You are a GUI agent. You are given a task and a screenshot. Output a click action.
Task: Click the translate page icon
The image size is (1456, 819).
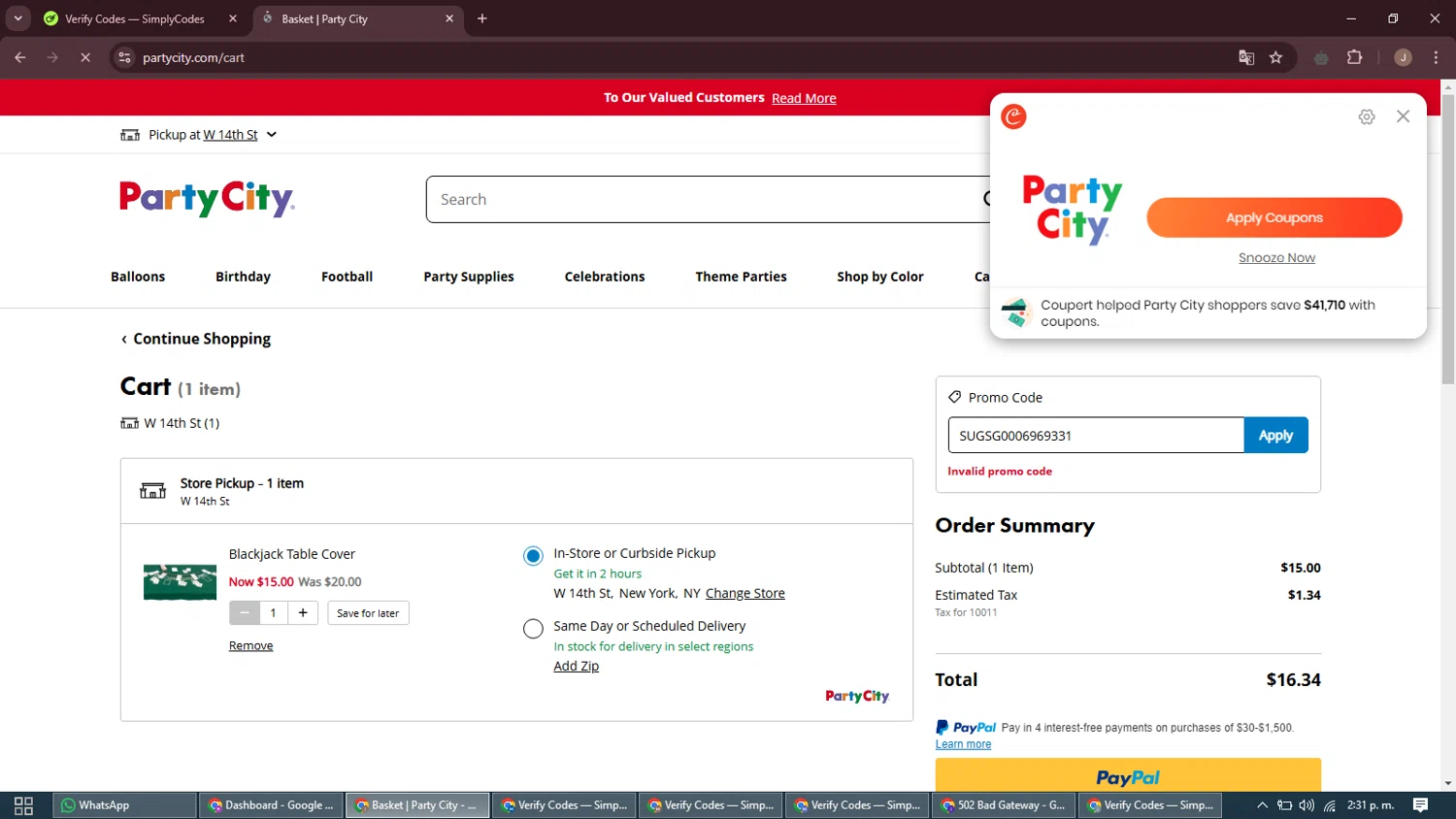[1246, 58]
